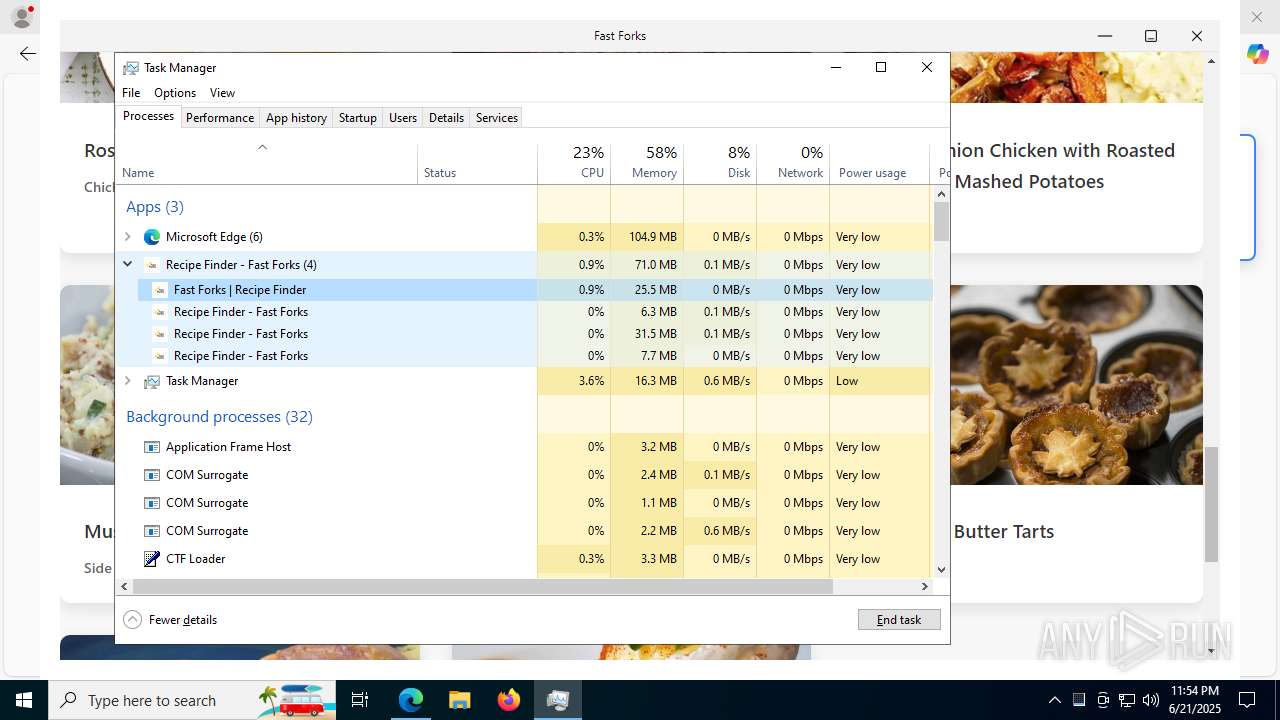The image size is (1280, 720).
Task: Click the Fast Forks | Recipe Finder row icon
Action: 160,290
